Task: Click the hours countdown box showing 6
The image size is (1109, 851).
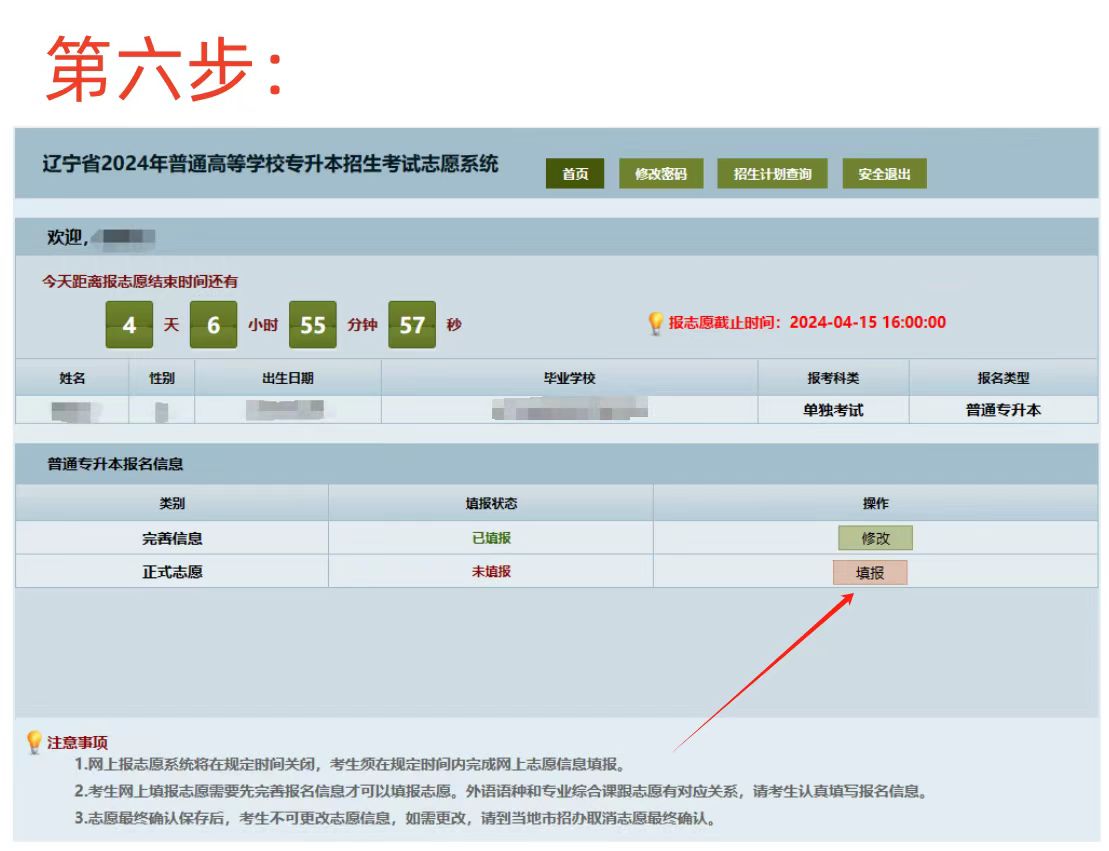Action: (213, 325)
